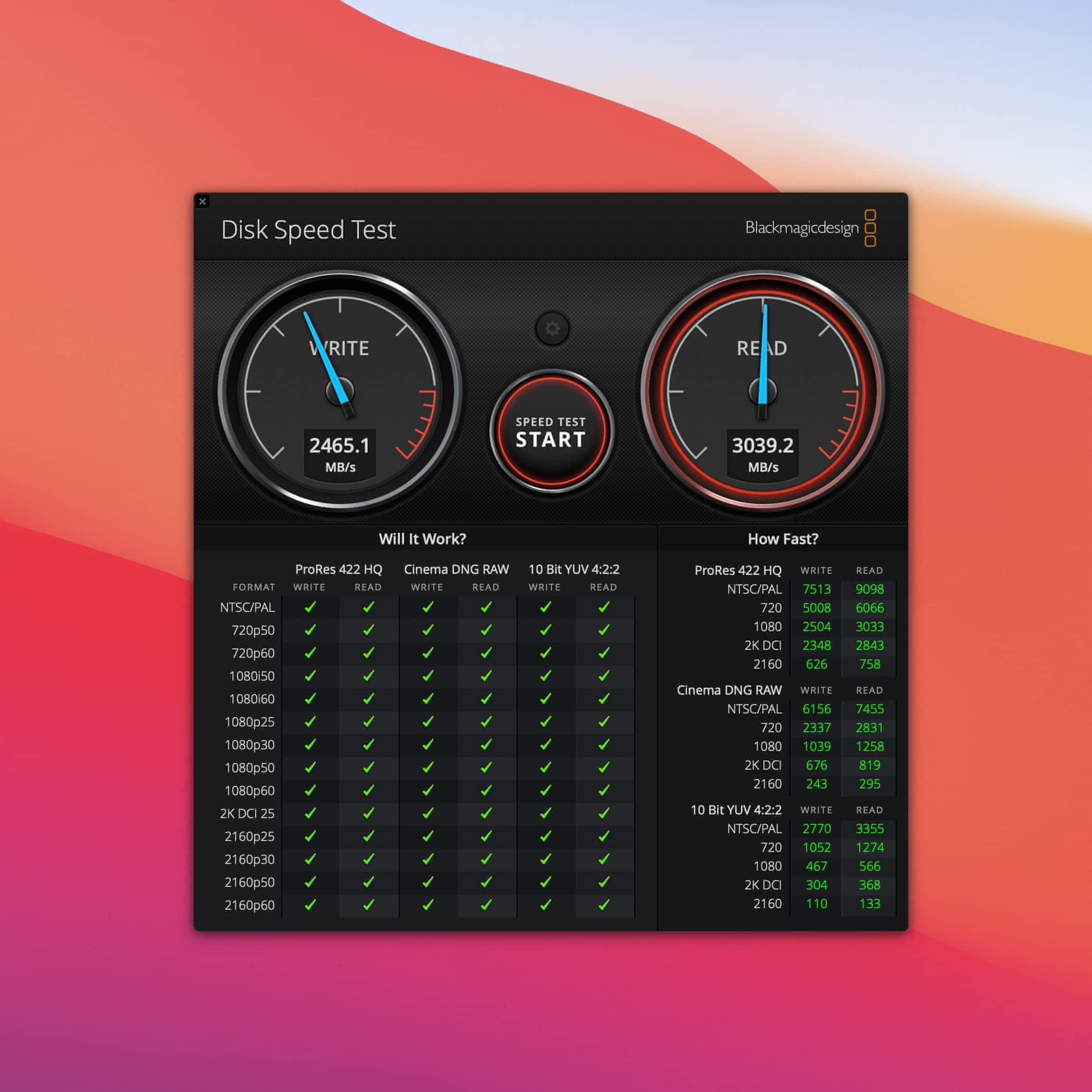Click the Blackmagicdesign brand text
Viewport: 1092px width, 1092px height.
(801, 228)
